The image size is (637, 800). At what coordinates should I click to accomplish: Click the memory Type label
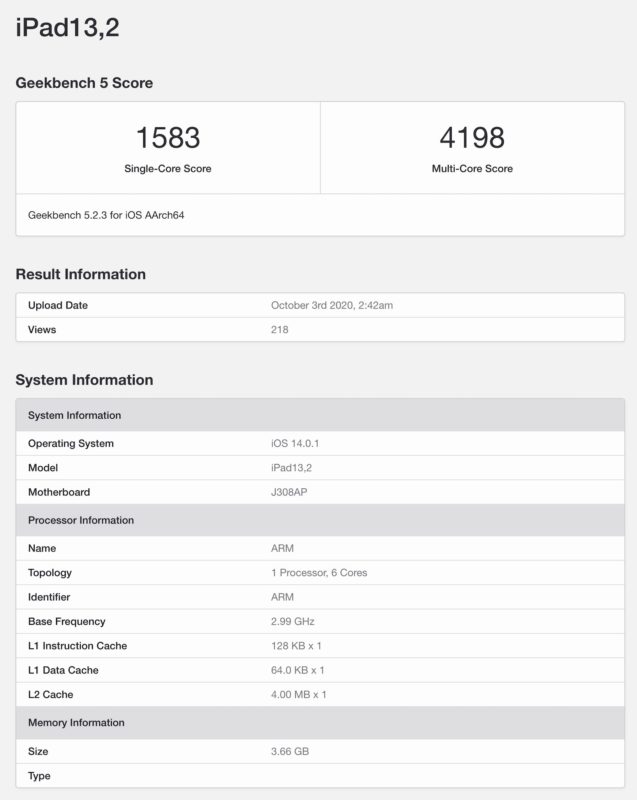39,776
